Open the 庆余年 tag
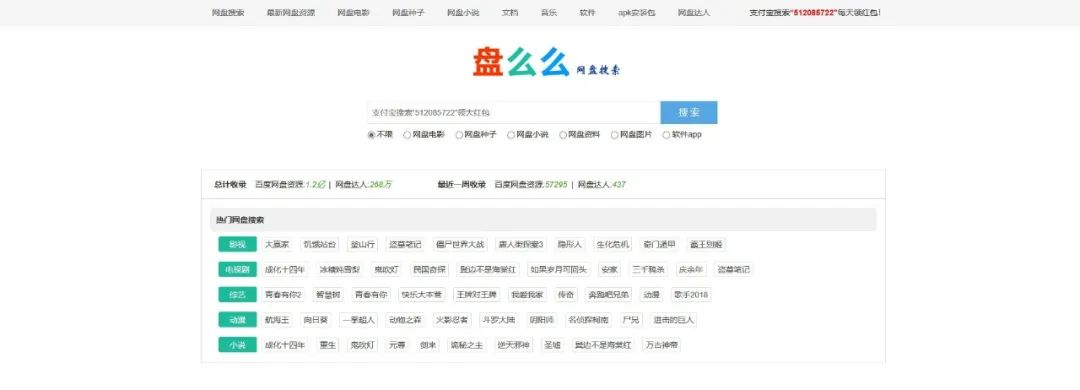The image size is (1080, 390). point(691,269)
